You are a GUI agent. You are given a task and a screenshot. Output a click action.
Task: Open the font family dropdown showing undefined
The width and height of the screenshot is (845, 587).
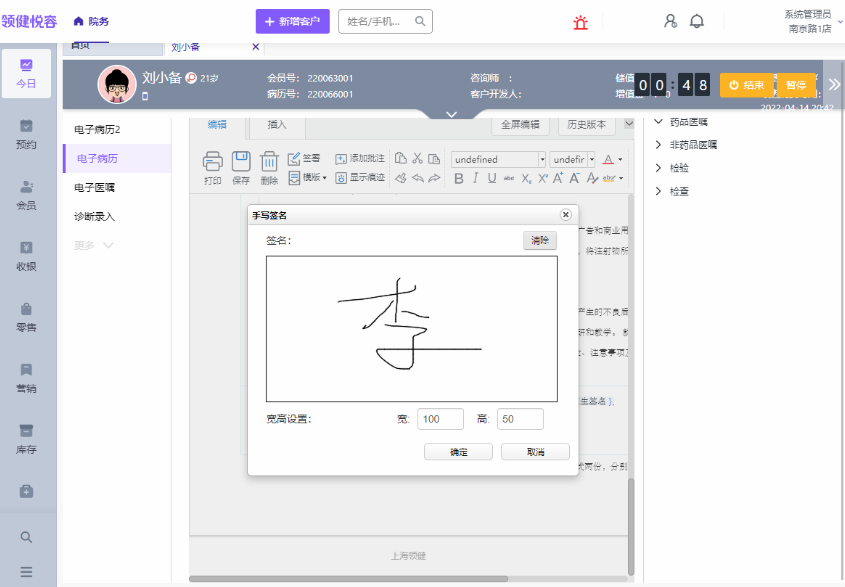(x=498, y=160)
